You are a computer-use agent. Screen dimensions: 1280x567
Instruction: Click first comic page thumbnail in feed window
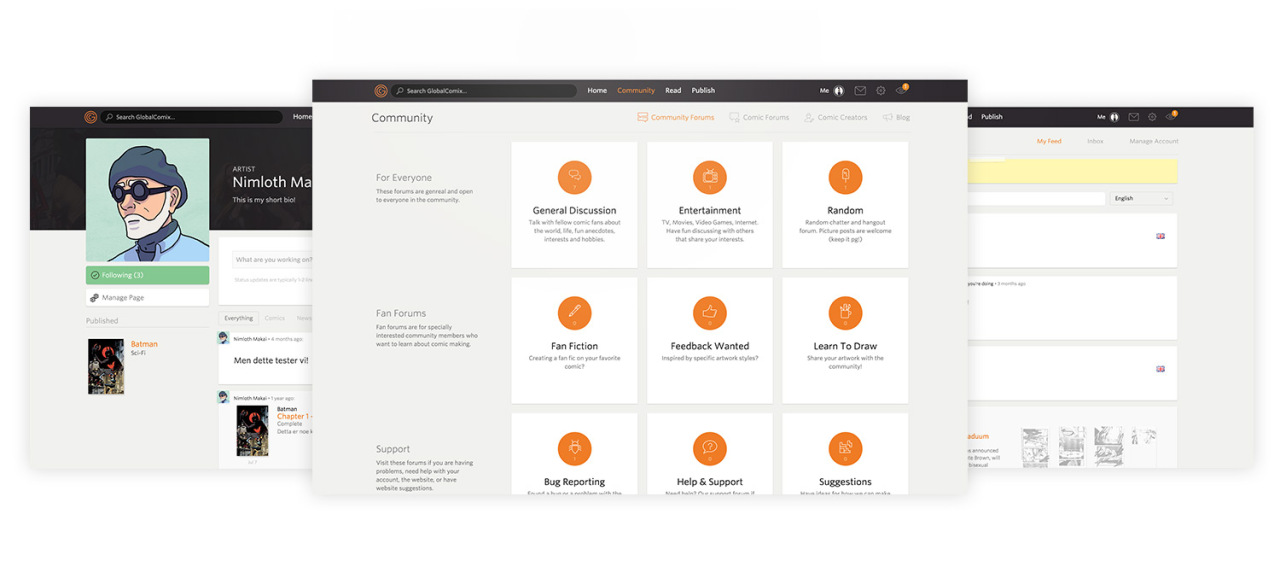click(x=1036, y=447)
